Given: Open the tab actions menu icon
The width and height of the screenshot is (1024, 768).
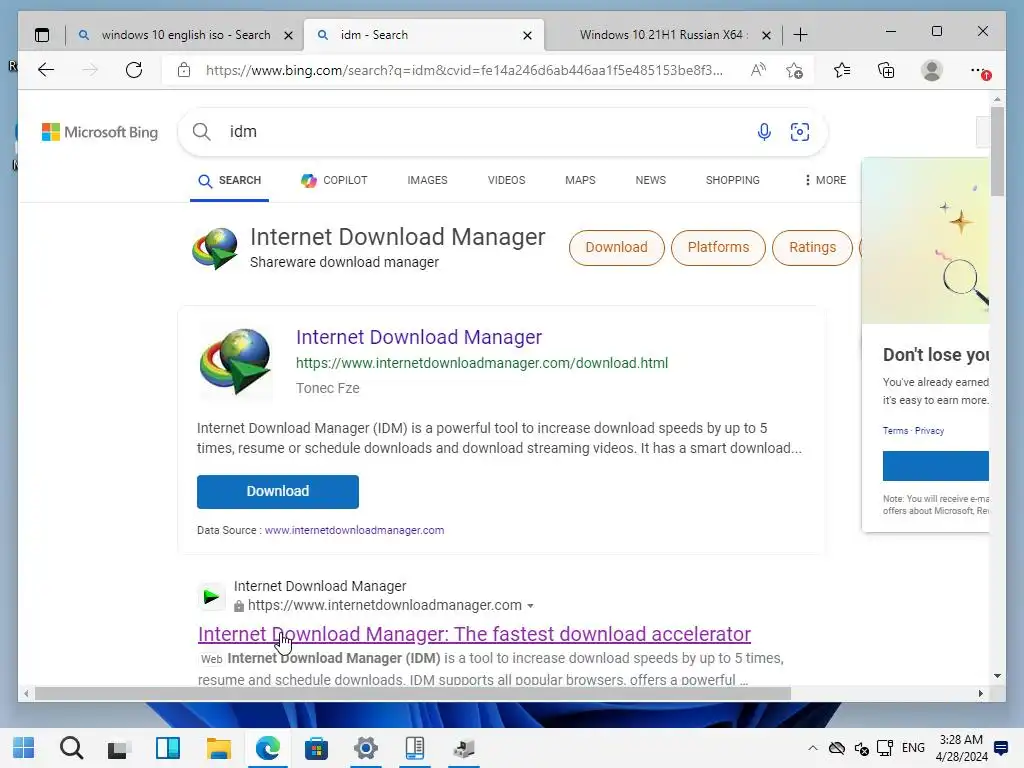Looking at the screenshot, I should [42, 35].
